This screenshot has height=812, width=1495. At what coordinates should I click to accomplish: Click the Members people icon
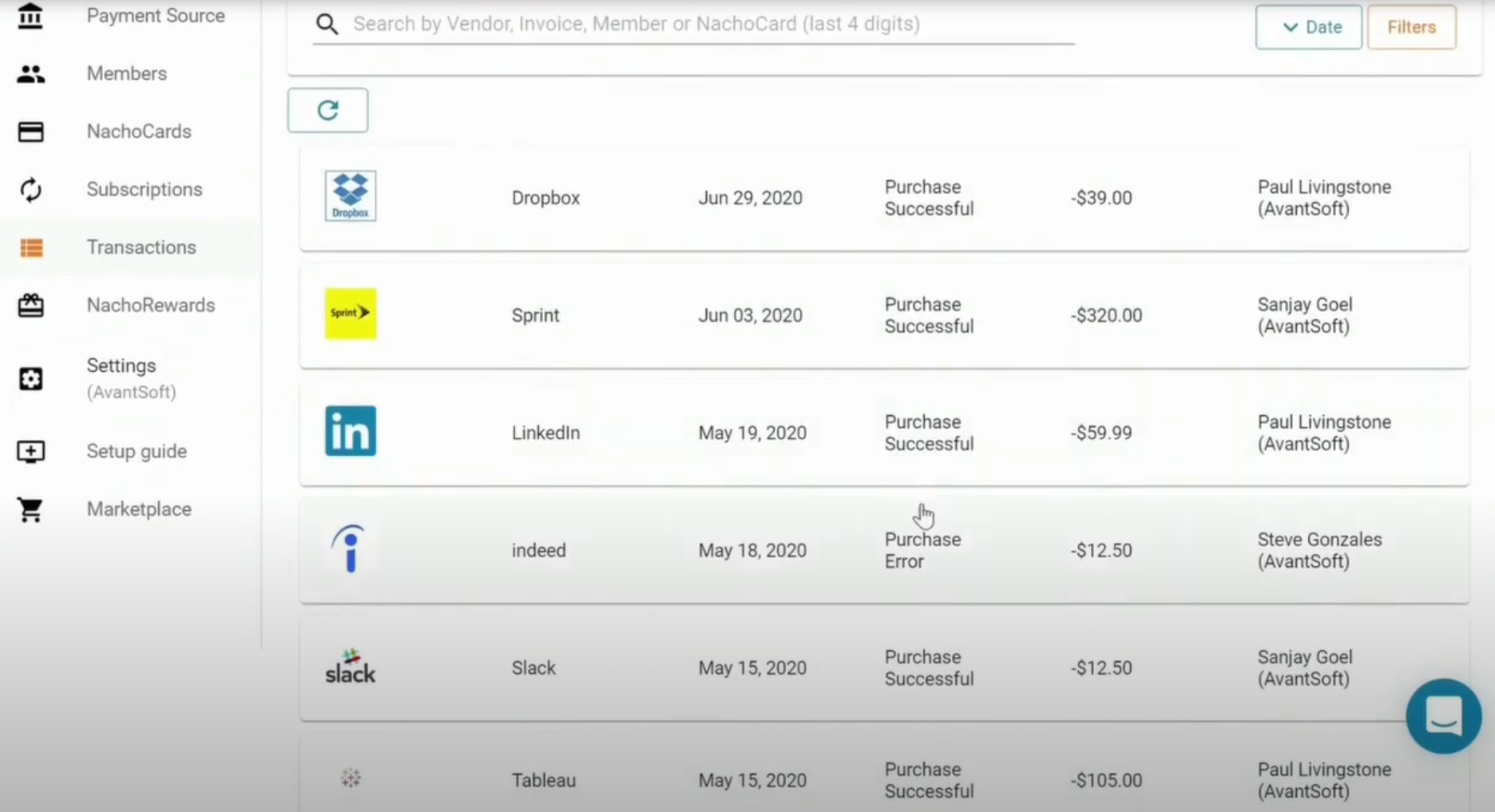31,74
